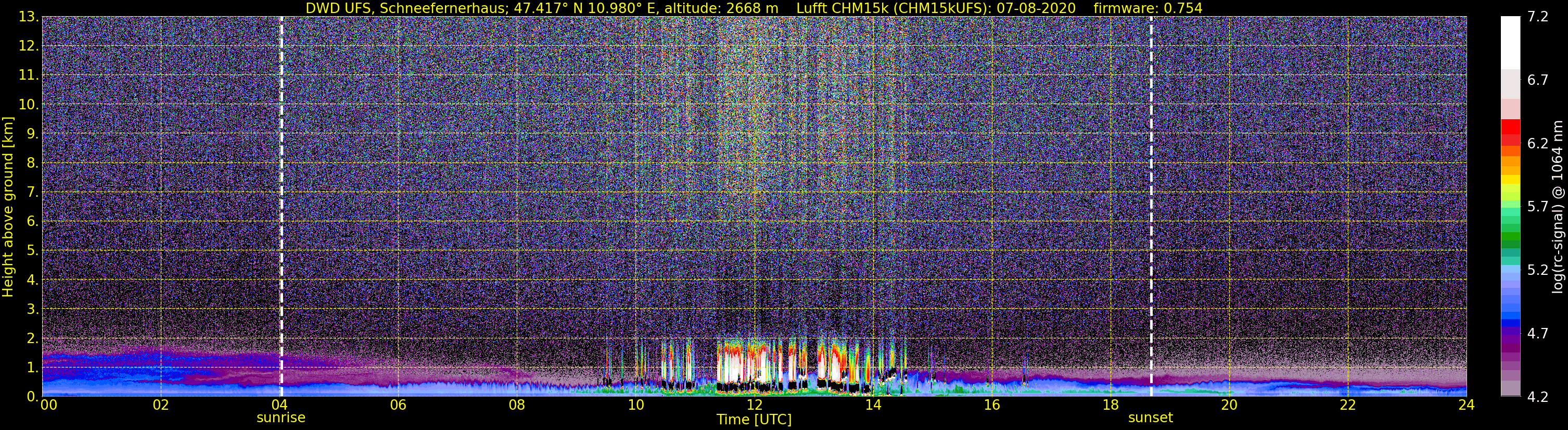This screenshot has width=1568, height=430.
Task: Click the x-axis tick label '04'
Action: [279, 406]
